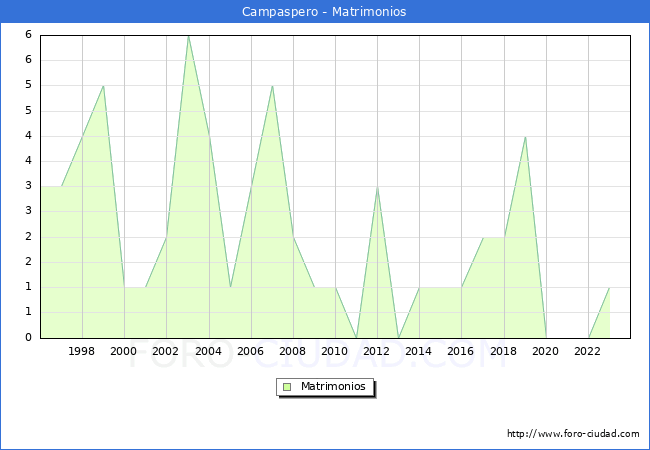650x450 pixels.
Task: Select the 2012 spike data point
Action: [377, 186]
